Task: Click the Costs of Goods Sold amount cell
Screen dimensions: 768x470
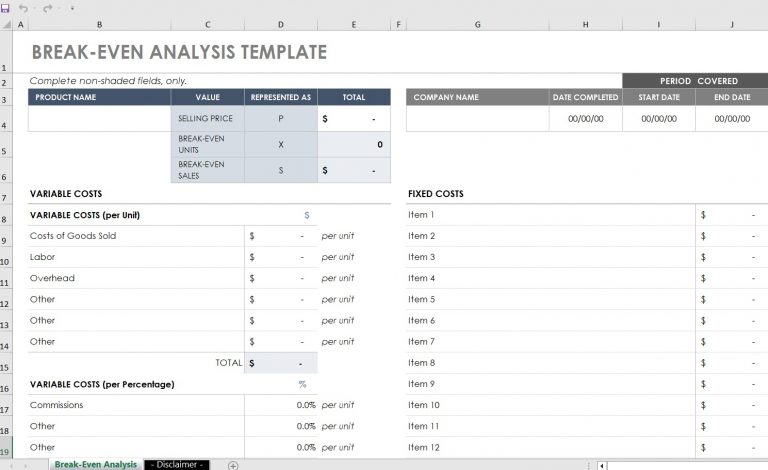Action: coord(281,236)
